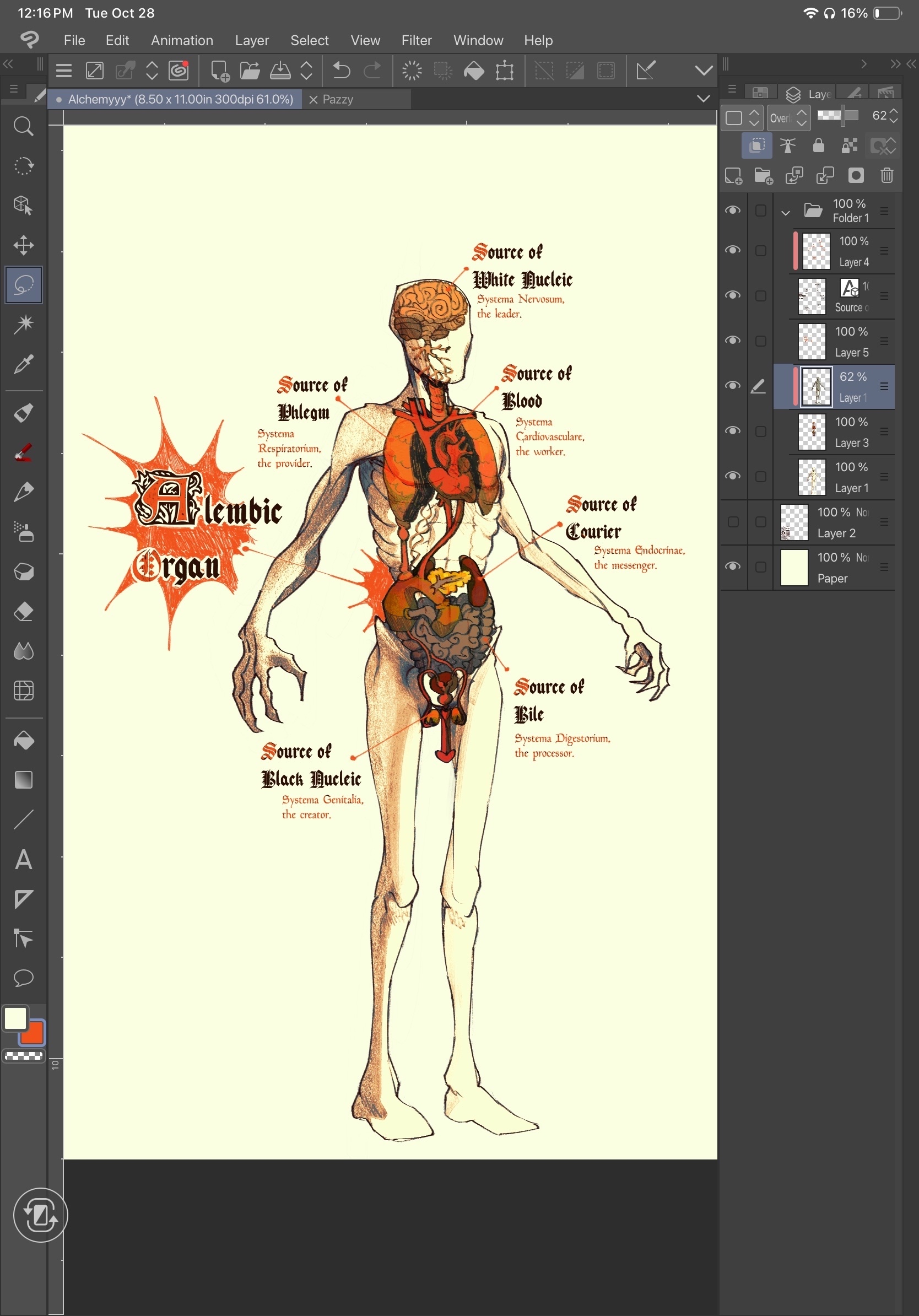The width and height of the screenshot is (919, 1316).
Task: Click the Delete layer trash icon
Action: click(886, 175)
